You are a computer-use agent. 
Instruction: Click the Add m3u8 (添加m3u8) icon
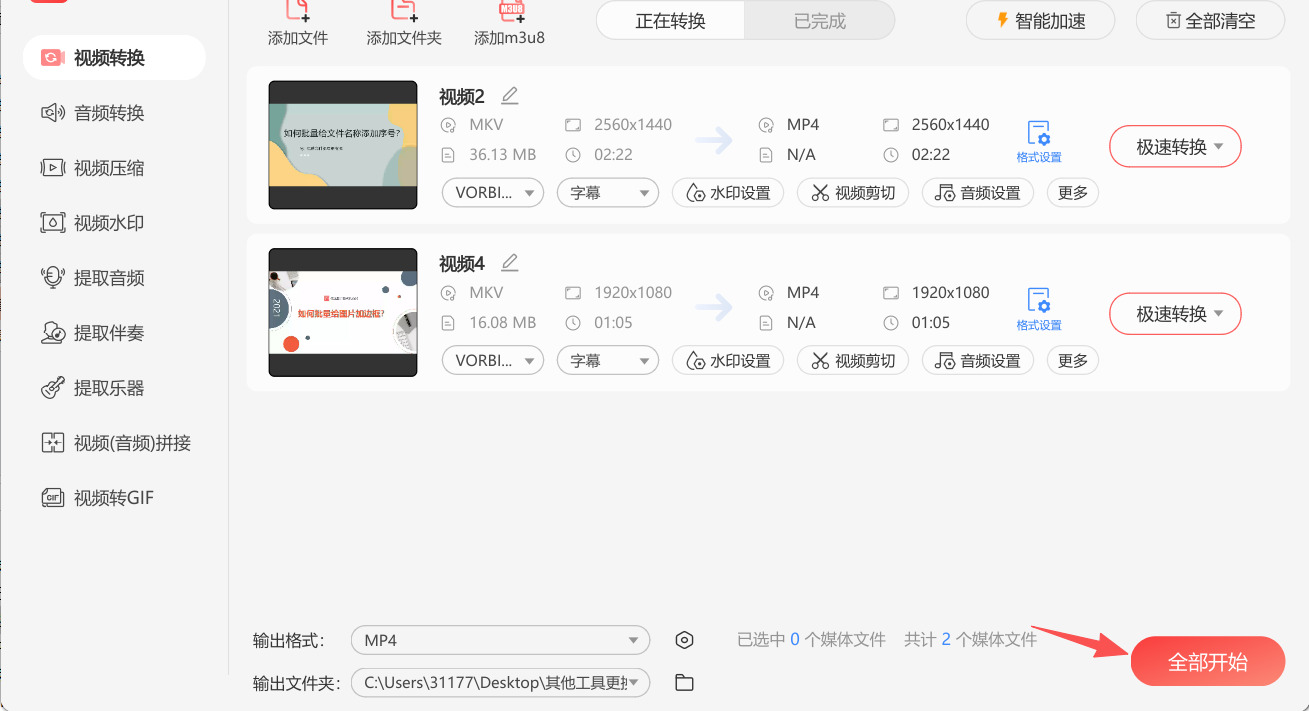510,10
